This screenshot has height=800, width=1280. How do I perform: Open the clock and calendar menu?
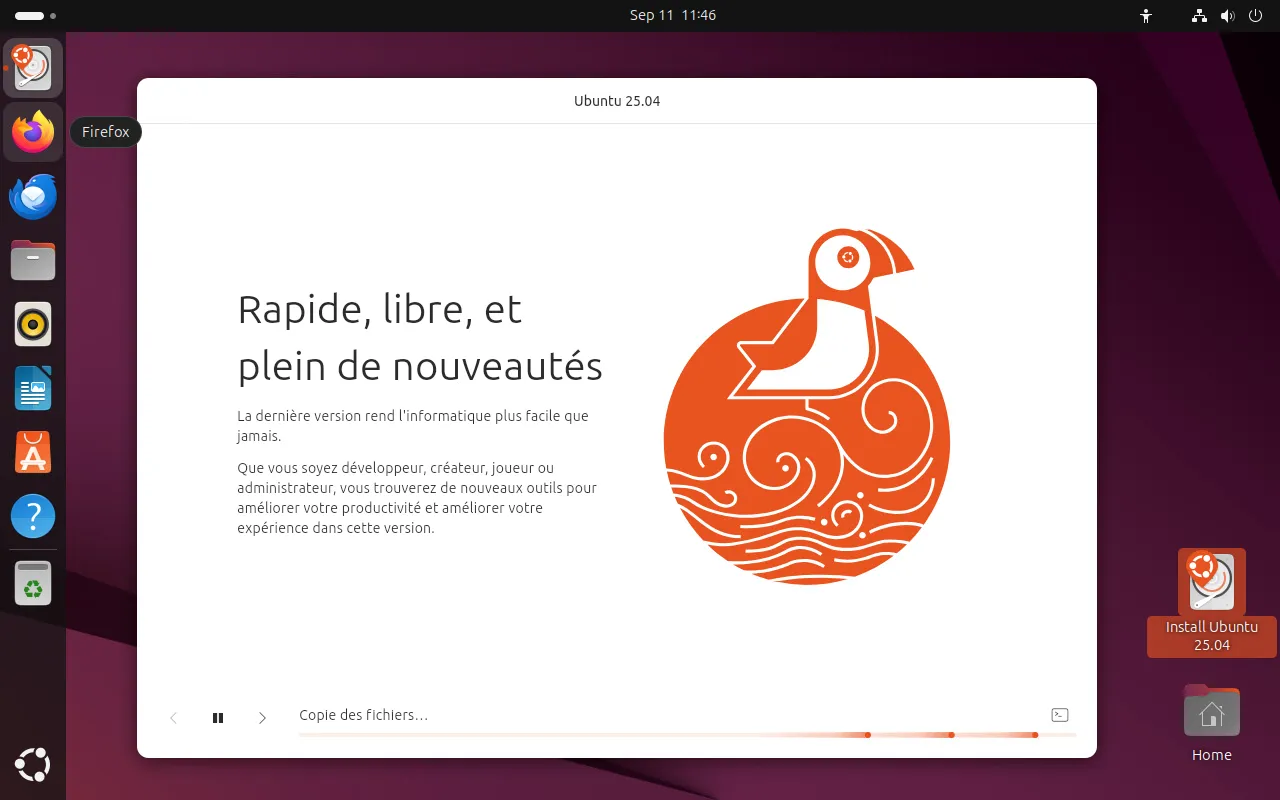pos(672,15)
